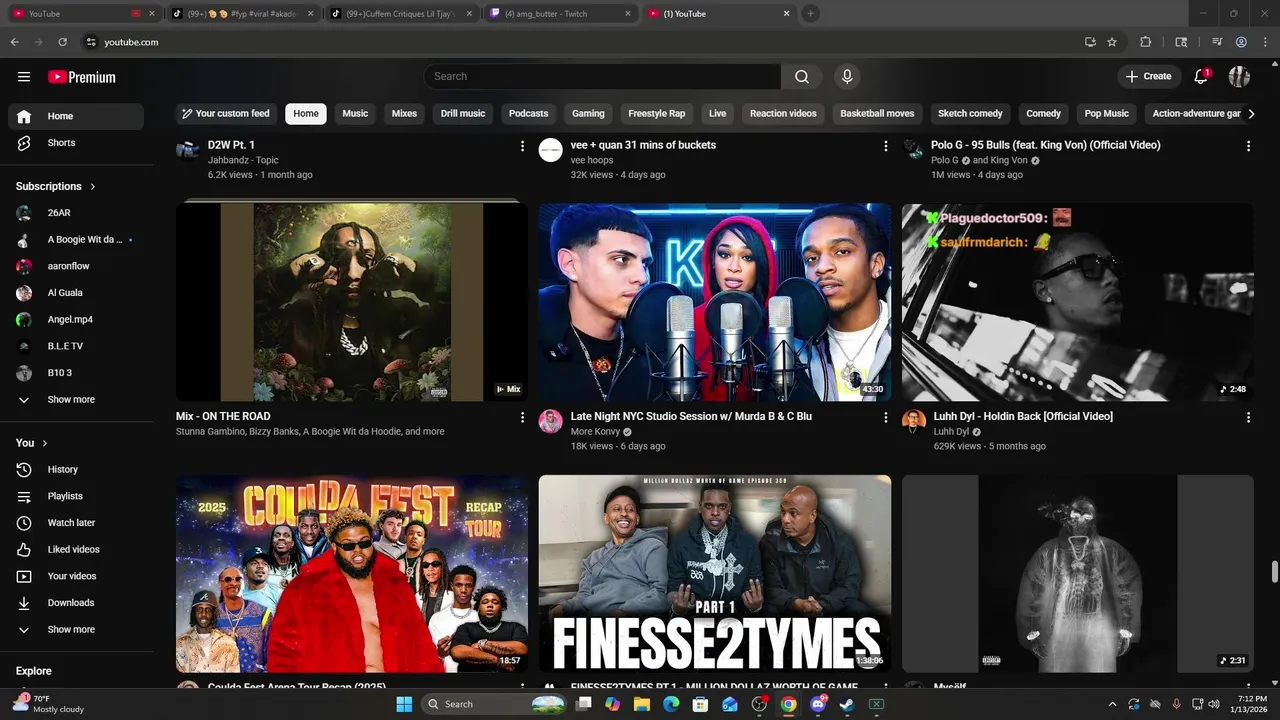Open the vee hoops channel avatar
Screen dimensions: 1280x720
pyautogui.click(x=551, y=150)
